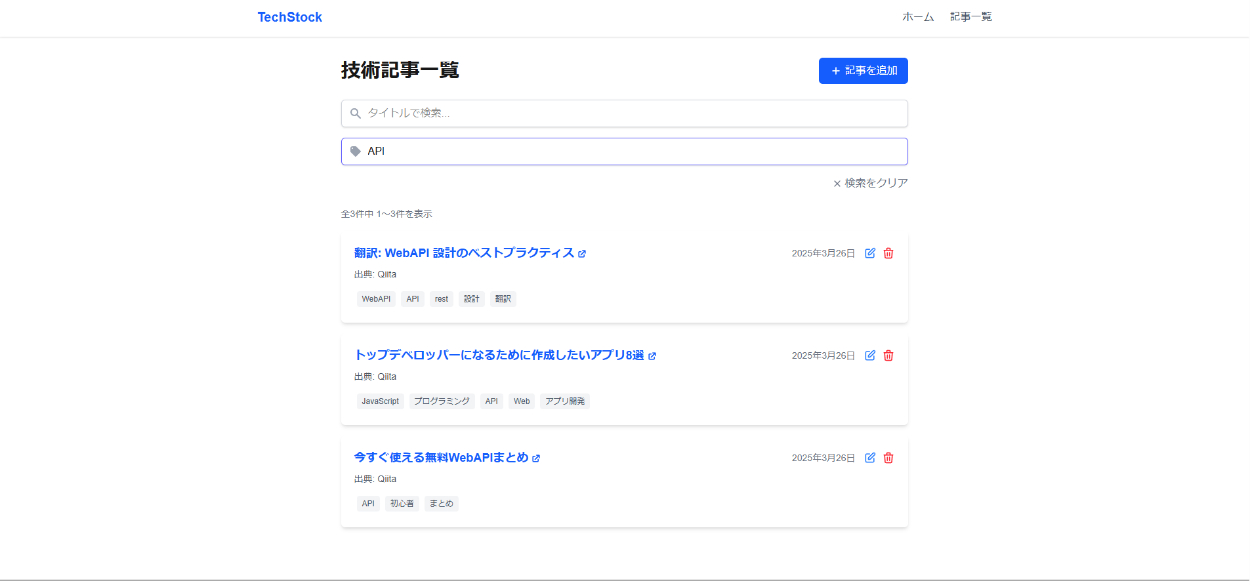Delete the 今すぐ使える無料WebAPIまとめ article
Image resolution: width=1250 pixels, height=585 pixels.
pyautogui.click(x=888, y=457)
